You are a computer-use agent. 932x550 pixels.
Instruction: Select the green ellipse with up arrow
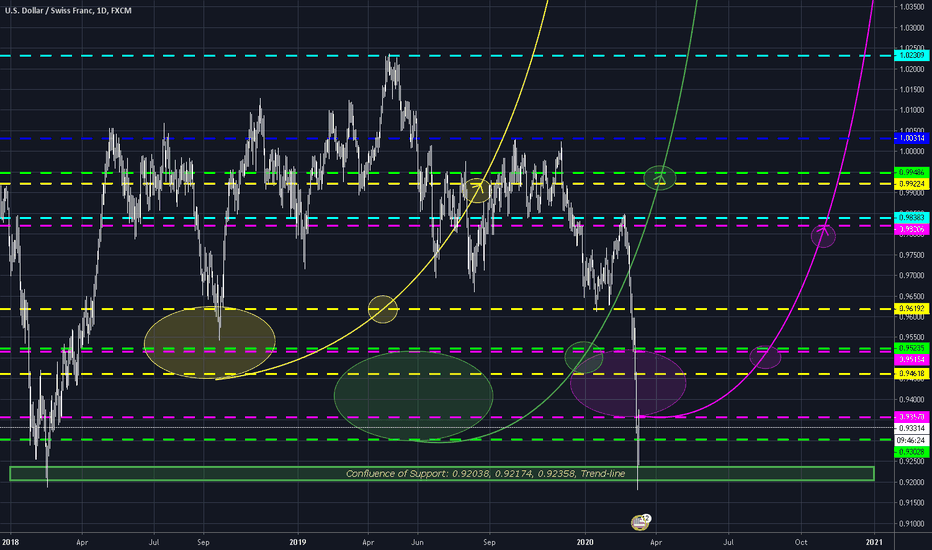click(x=660, y=178)
